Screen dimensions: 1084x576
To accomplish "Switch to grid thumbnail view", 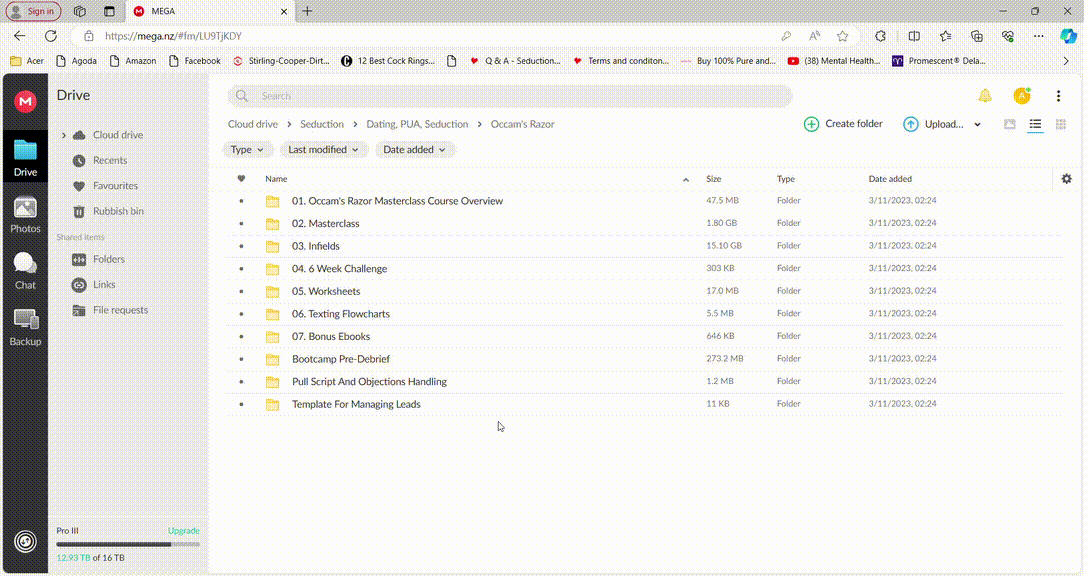I will point(1060,124).
